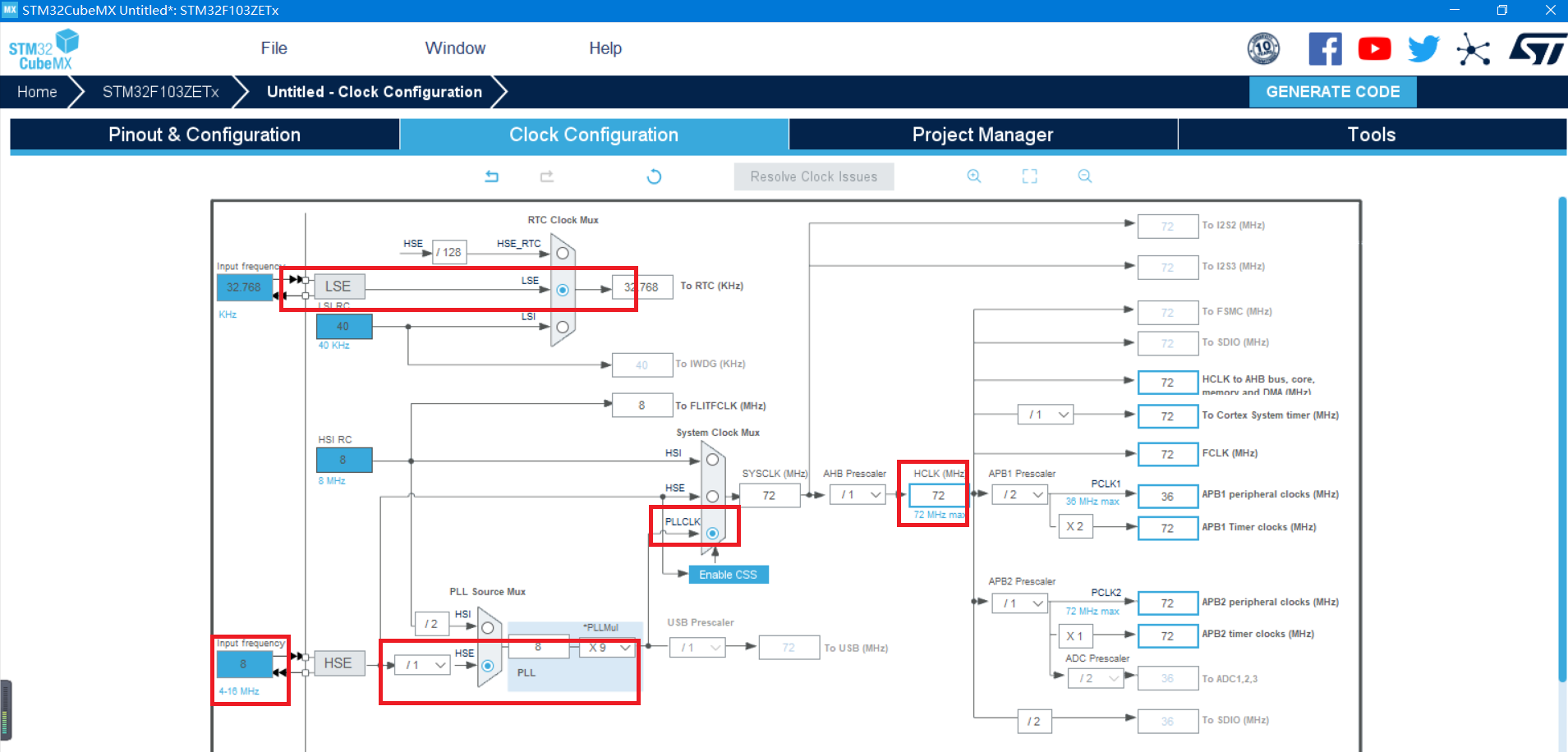This screenshot has height=752, width=1568.
Task: Click the FCLK (MHz) value box
Action: point(1167,454)
